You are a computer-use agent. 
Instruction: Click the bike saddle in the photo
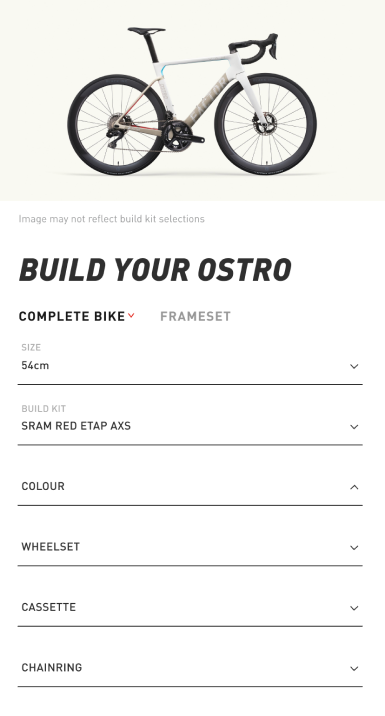point(146,31)
